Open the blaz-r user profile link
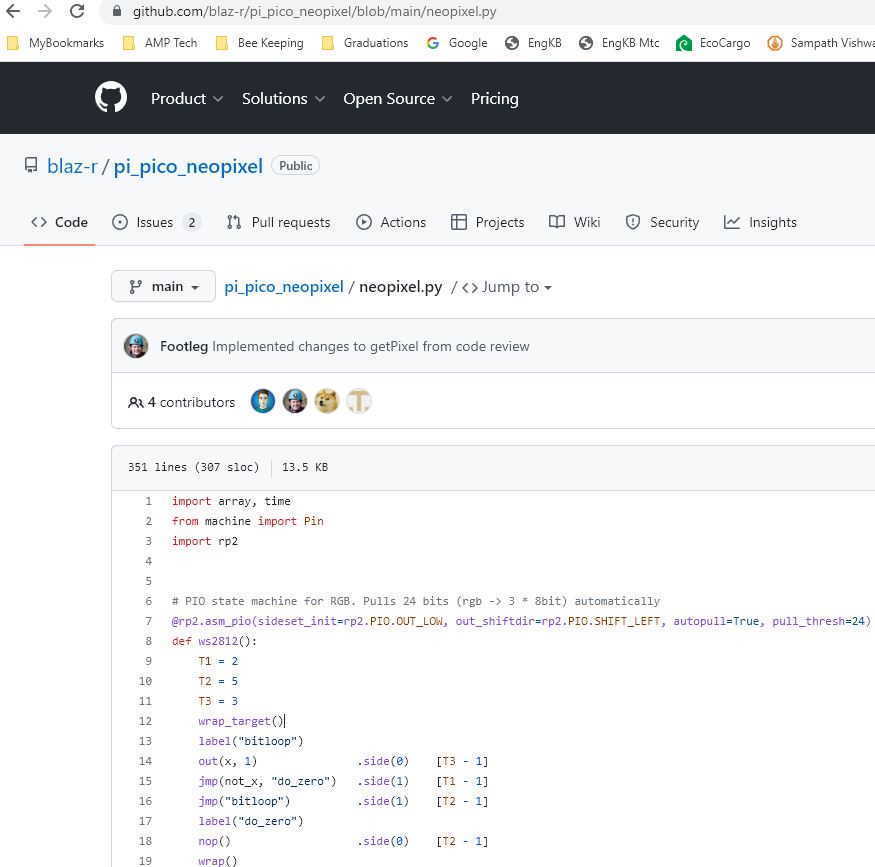 72,166
